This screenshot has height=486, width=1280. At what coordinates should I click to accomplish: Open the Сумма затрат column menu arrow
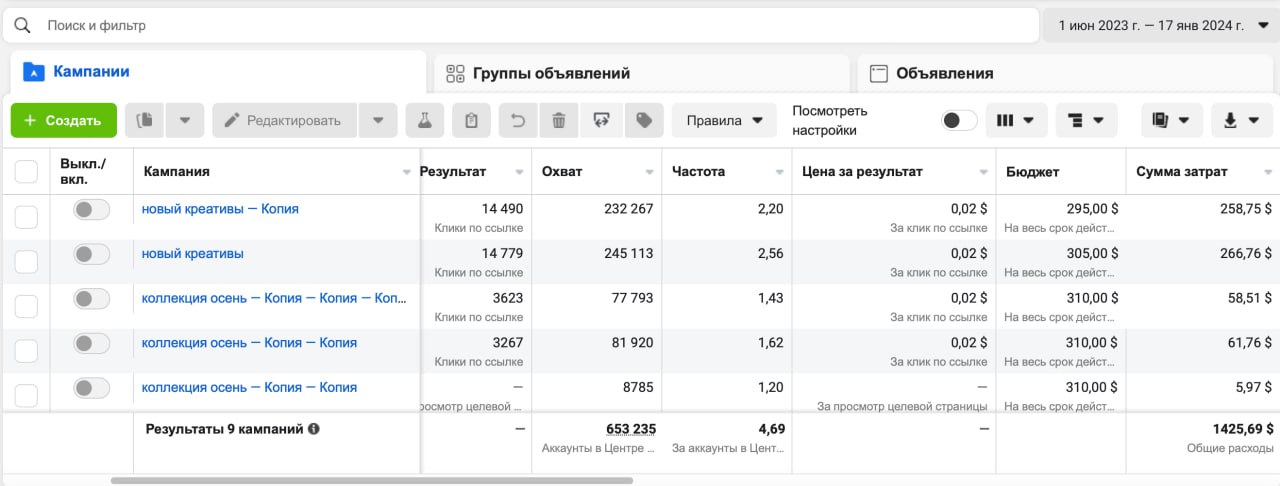pos(1269,172)
